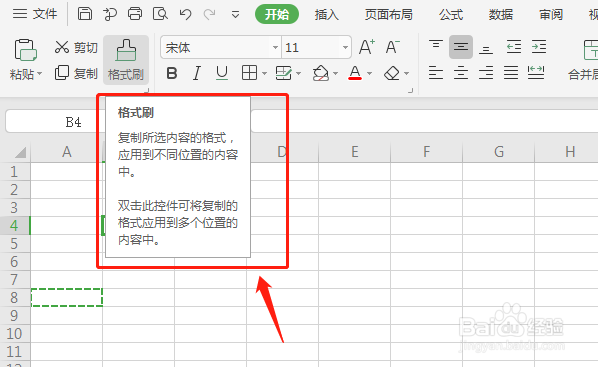Select row 10 header
The height and width of the screenshot is (367, 598).
(x=15, y=333)
